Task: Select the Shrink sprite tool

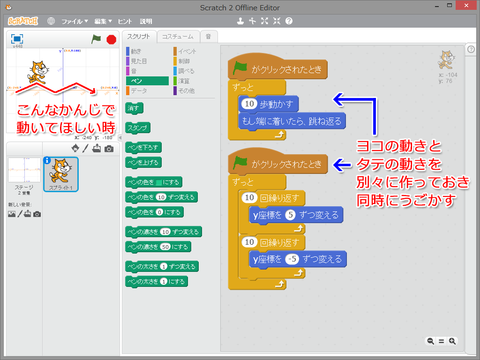Action: click(x=277, y=21)
